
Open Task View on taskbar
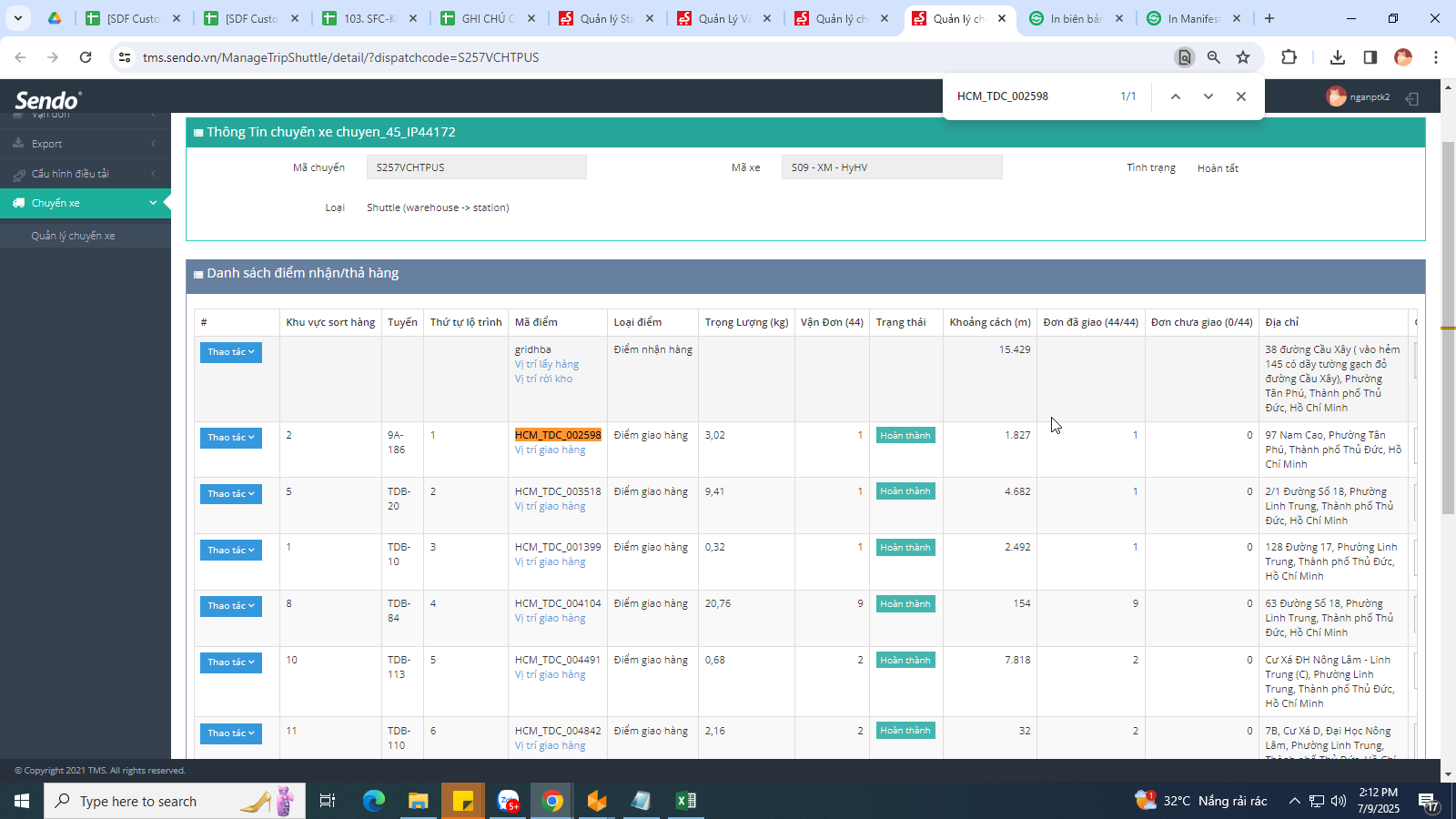328,801
